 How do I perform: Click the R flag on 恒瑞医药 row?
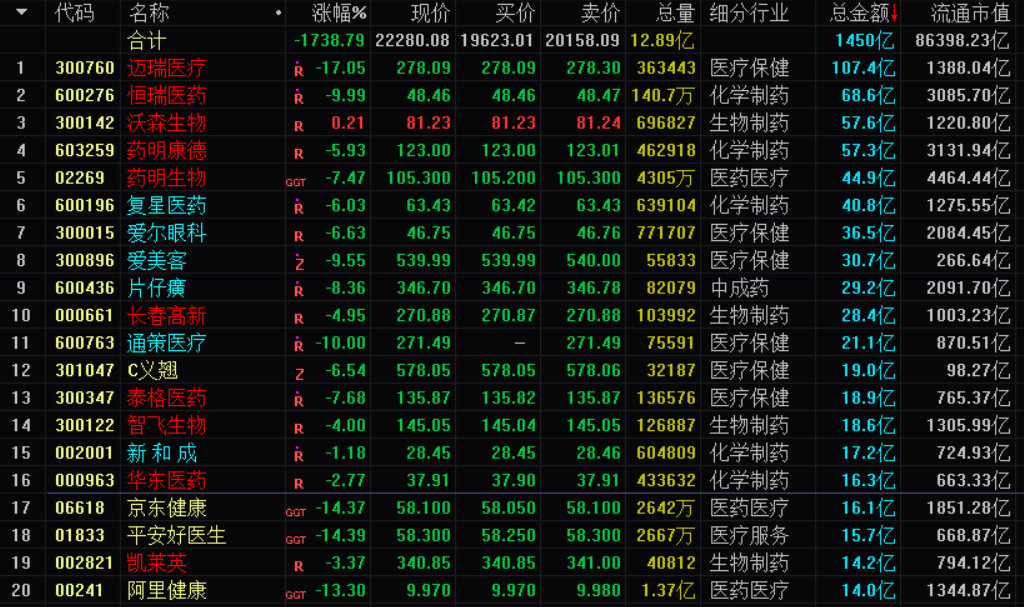click(298, 97)
